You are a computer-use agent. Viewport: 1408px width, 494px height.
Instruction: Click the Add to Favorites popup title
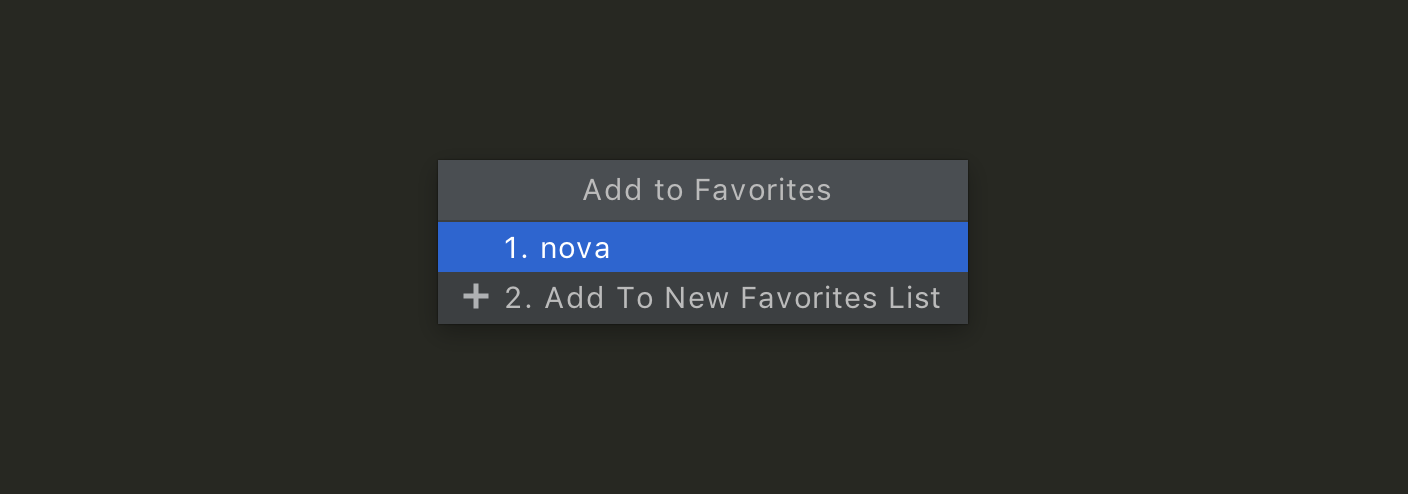(706, 190)
